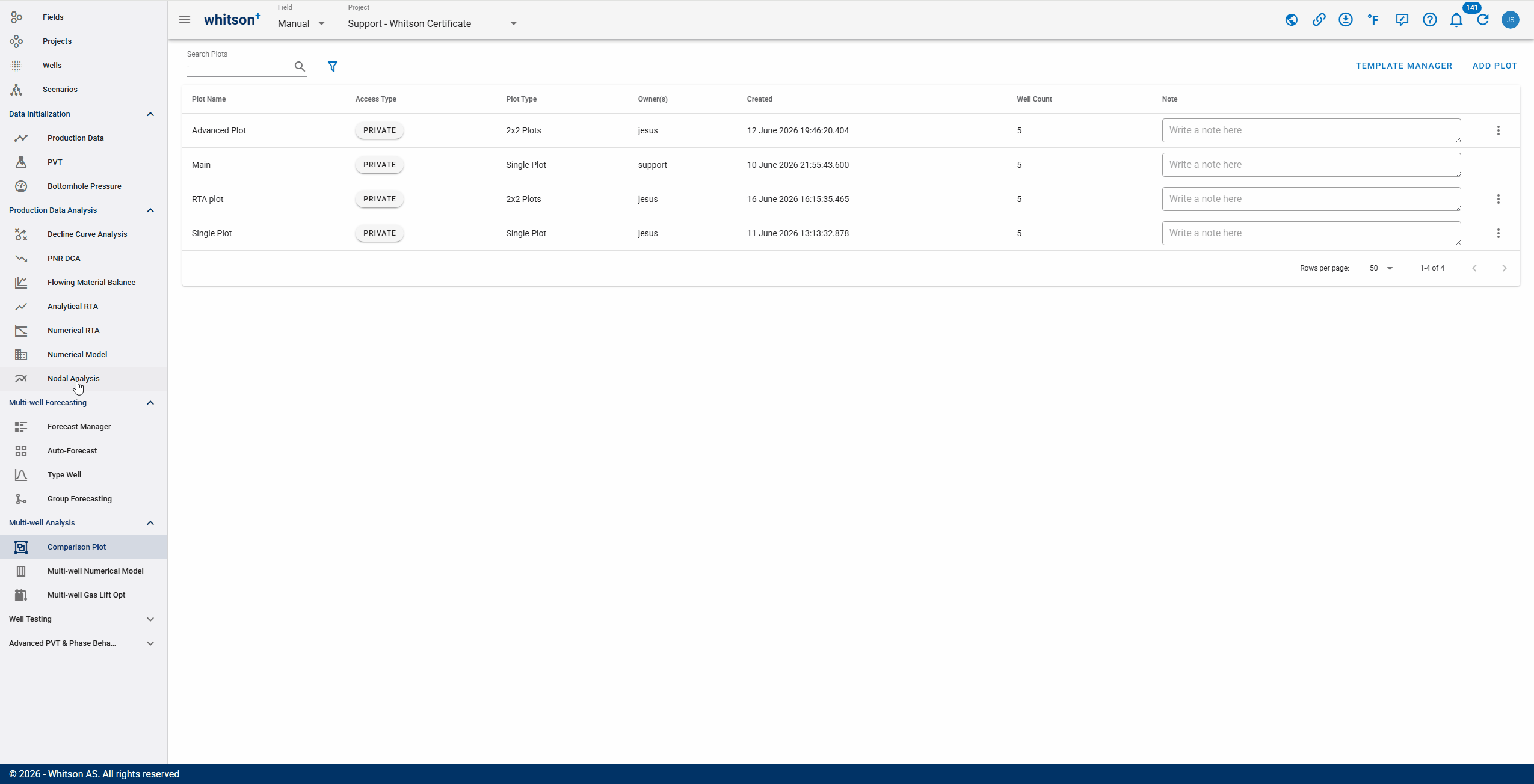Click TEMPLATE MANAGER button

pyautogui.click(x=1404, y=66)
